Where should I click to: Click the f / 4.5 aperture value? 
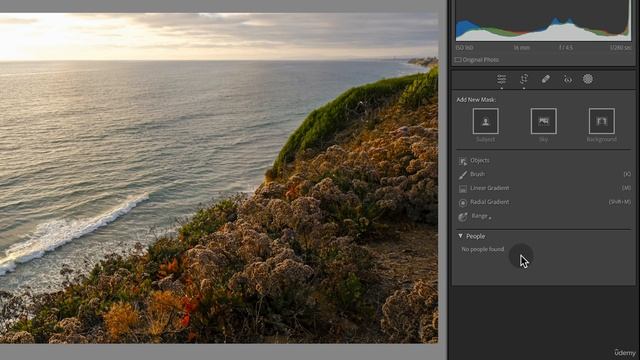point(566,48)
